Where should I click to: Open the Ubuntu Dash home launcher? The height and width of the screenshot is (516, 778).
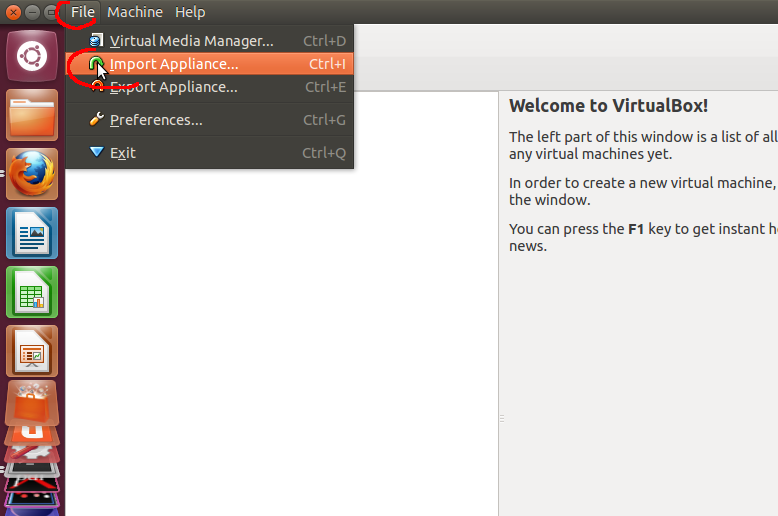point(32,56)
